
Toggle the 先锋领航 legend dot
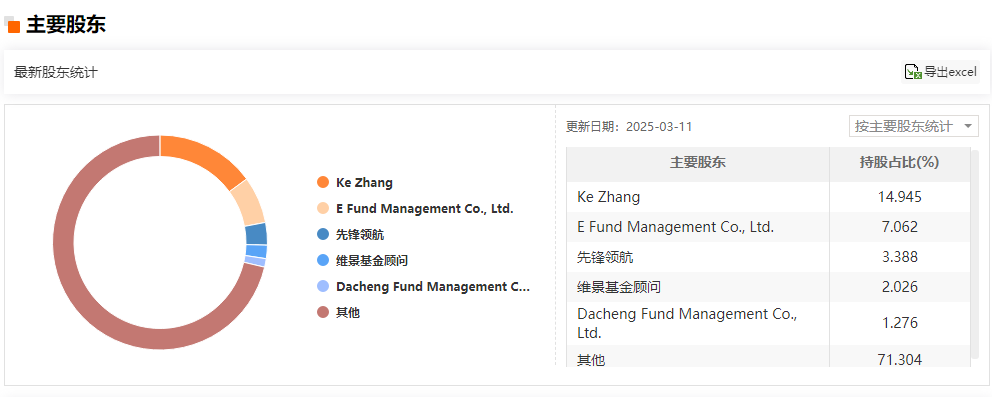[x=323, y=235]
